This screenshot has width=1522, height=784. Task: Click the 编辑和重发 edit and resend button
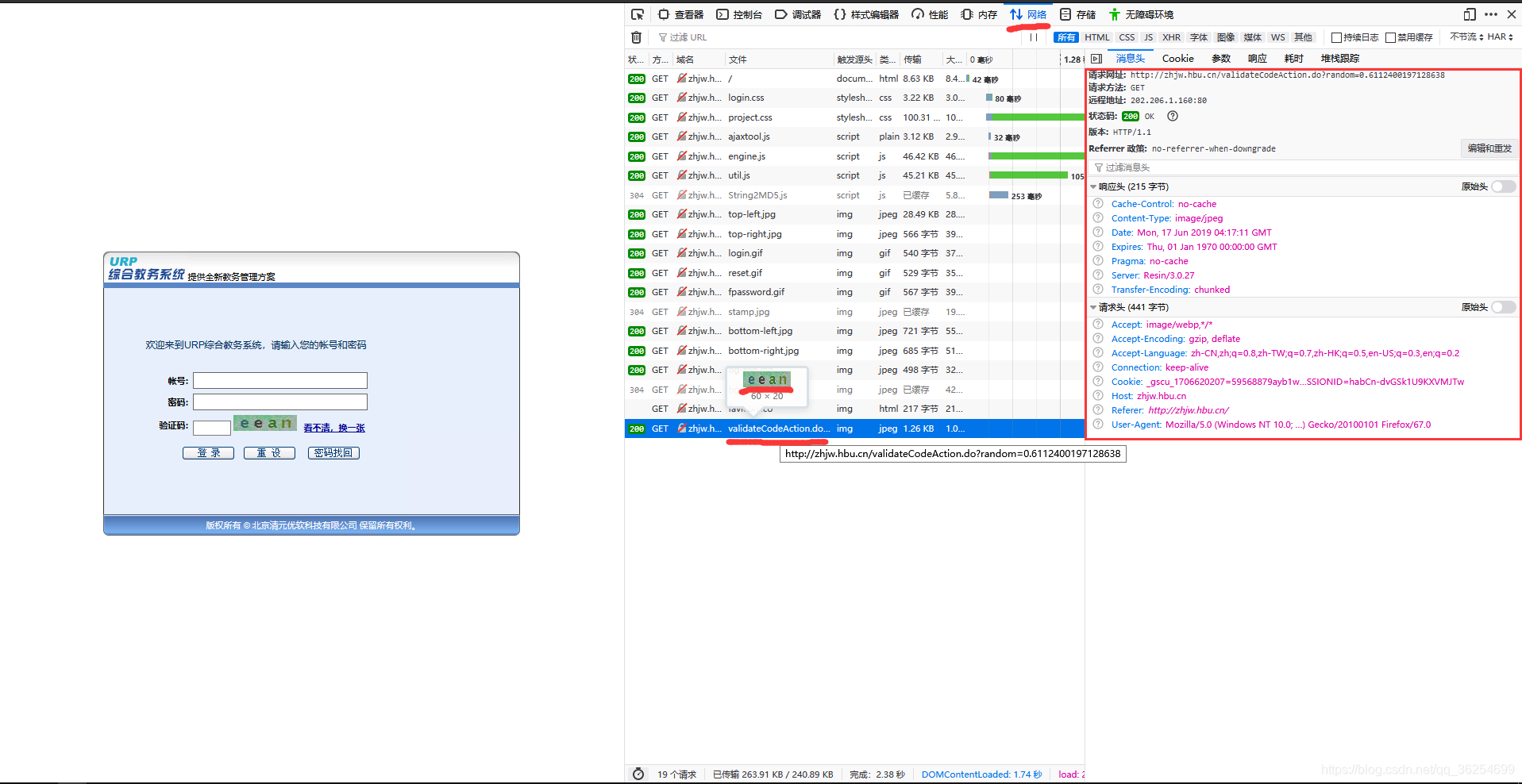click(x=1489, y=148)
